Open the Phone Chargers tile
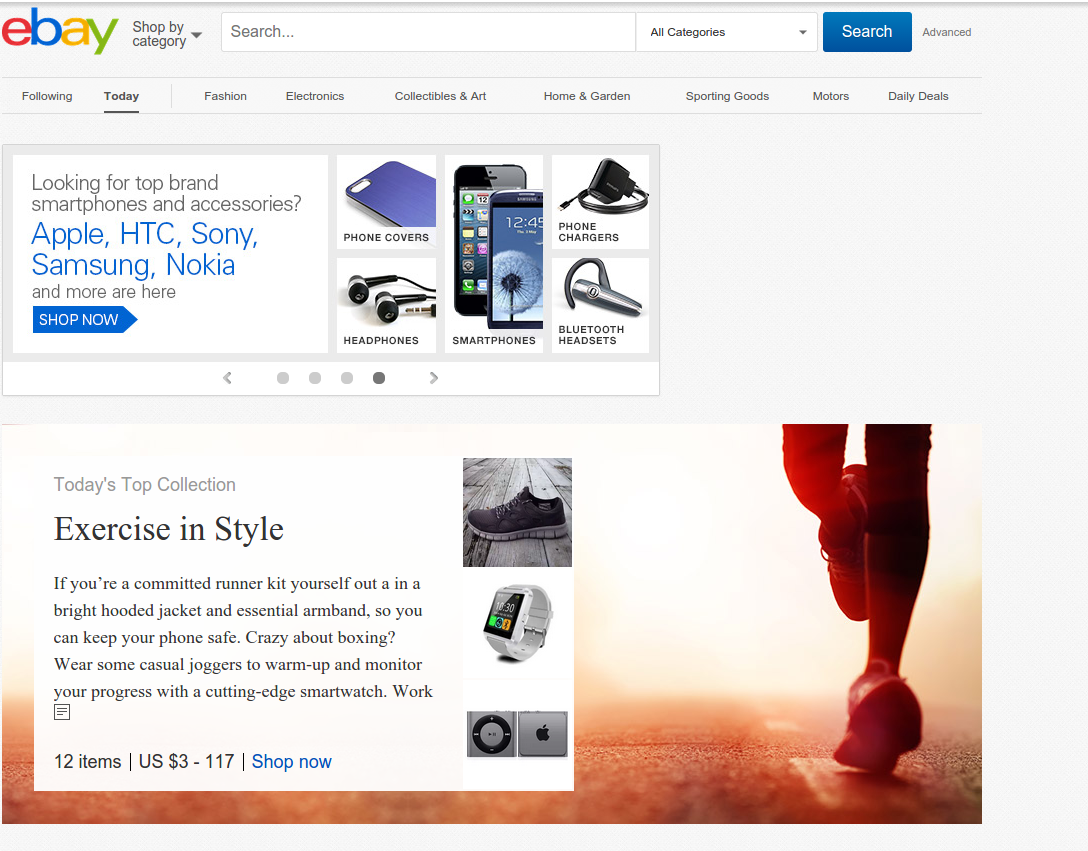The width and height of the screenshot is (1088, 851). click(600, 202)
